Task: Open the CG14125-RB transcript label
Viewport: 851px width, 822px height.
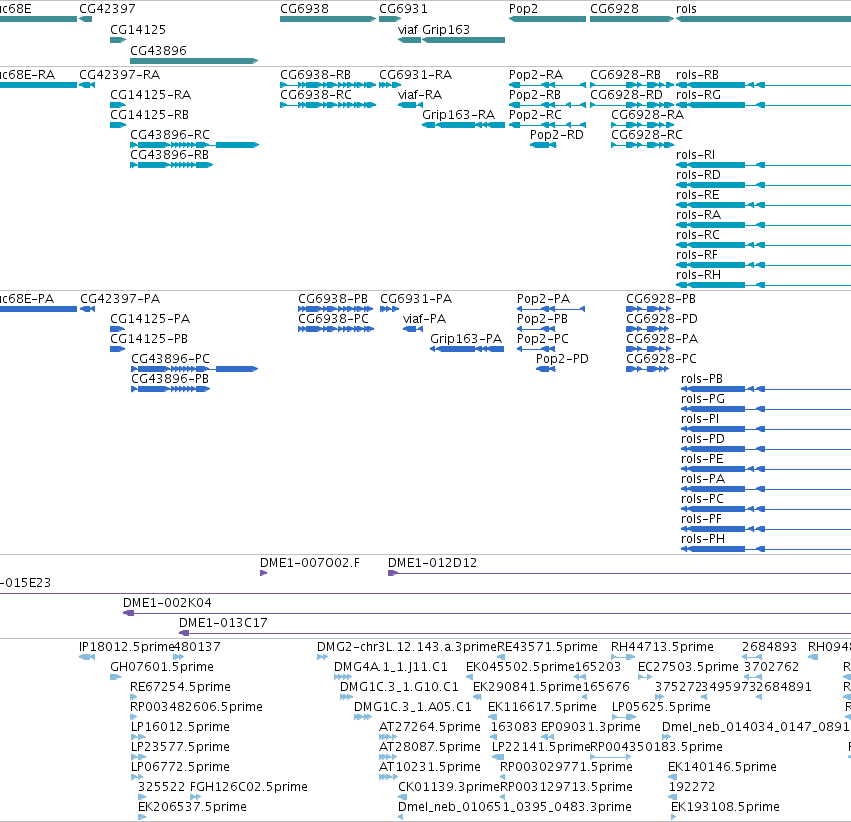Action: [149, 115]
